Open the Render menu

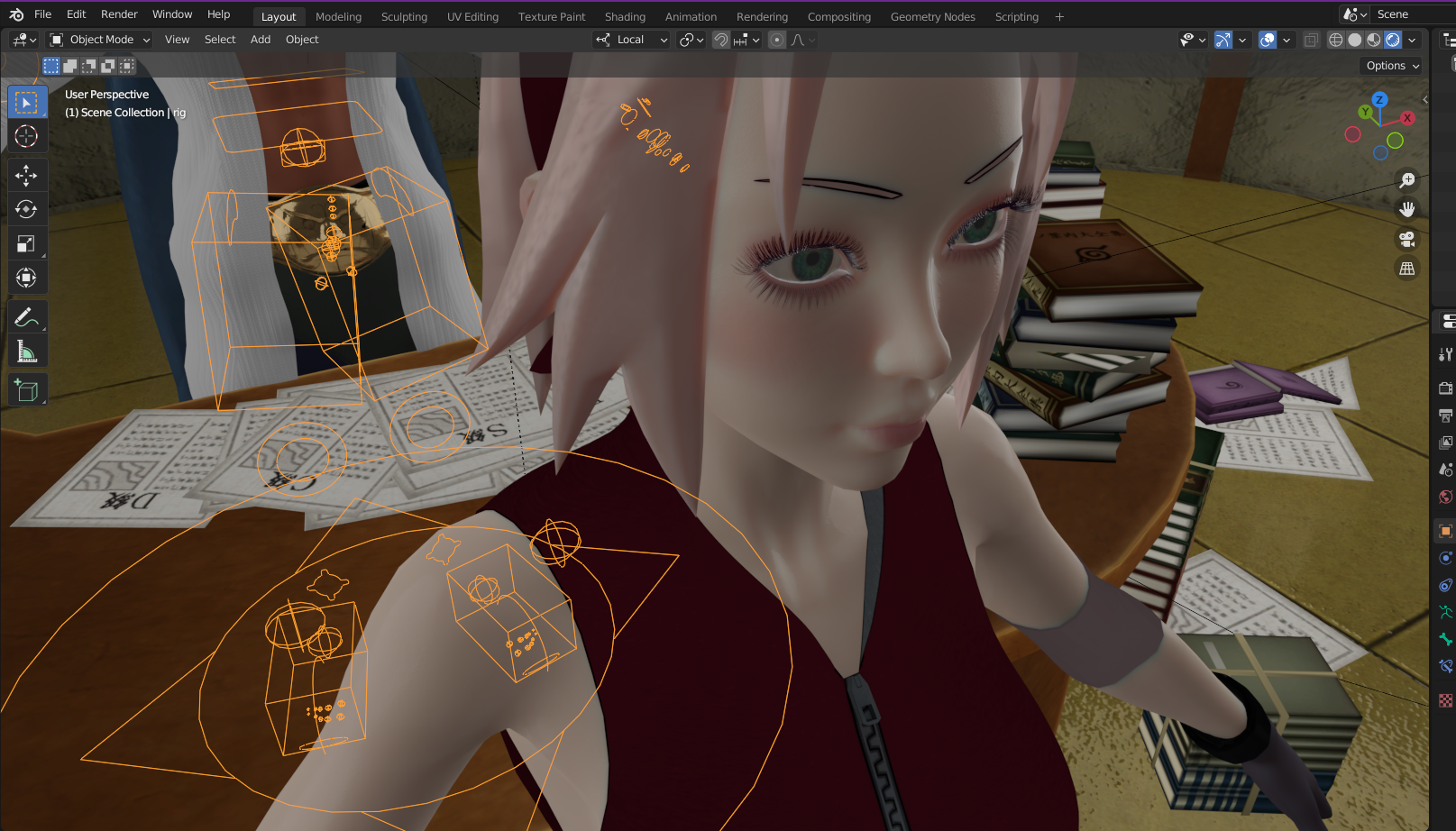click(119, 14)
